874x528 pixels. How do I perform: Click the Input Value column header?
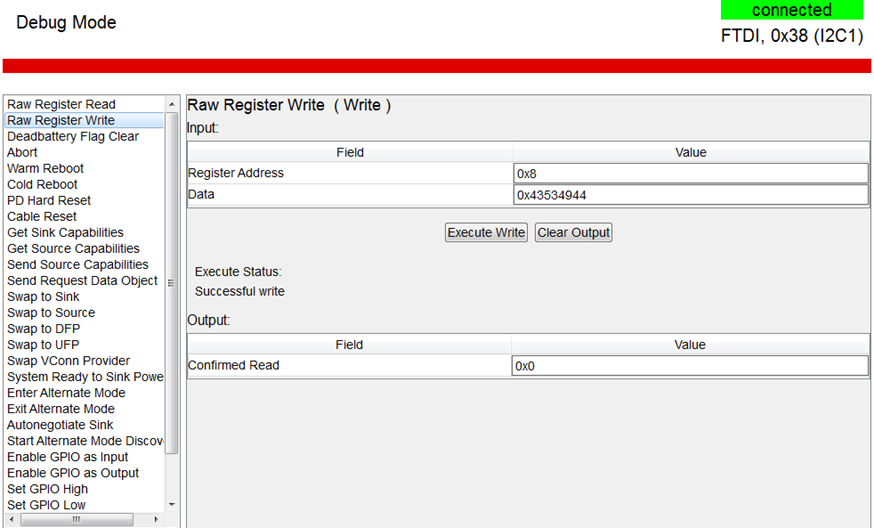[x=691, y=152]
